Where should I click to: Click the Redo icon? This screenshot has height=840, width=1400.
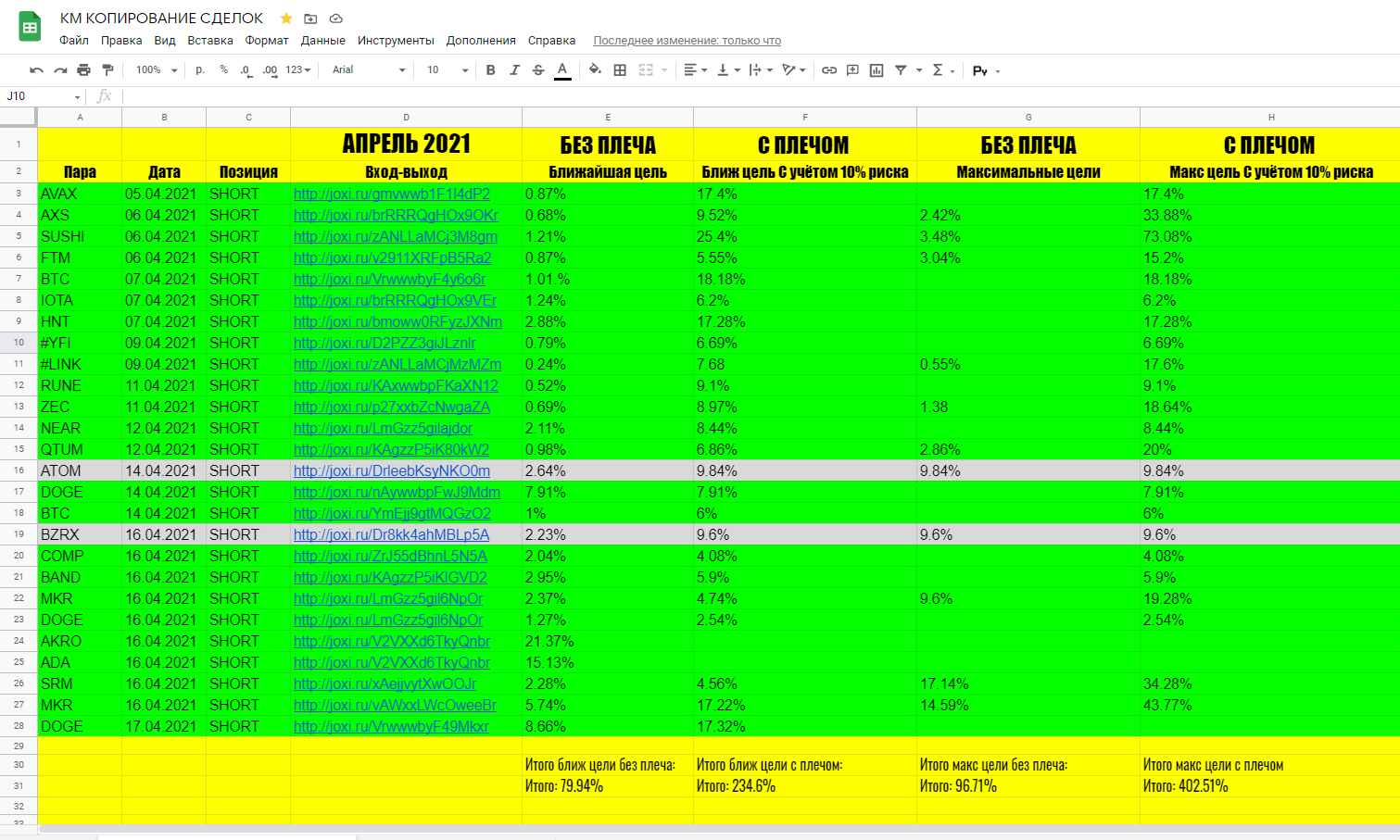60,70
